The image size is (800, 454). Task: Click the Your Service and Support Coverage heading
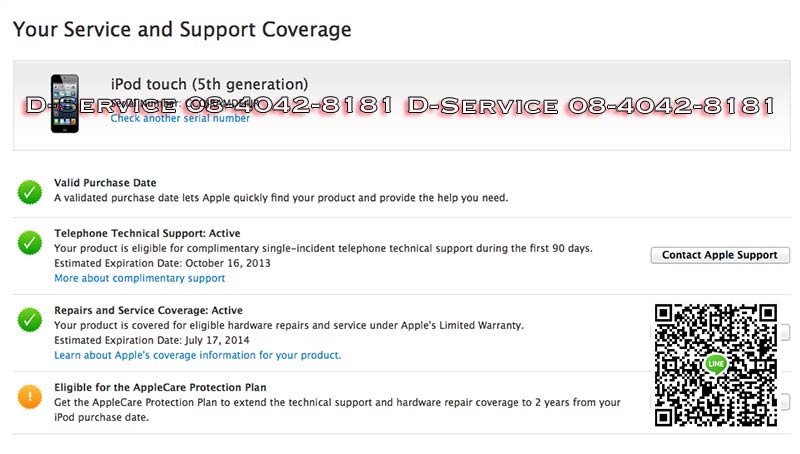[x=182, y=29]
